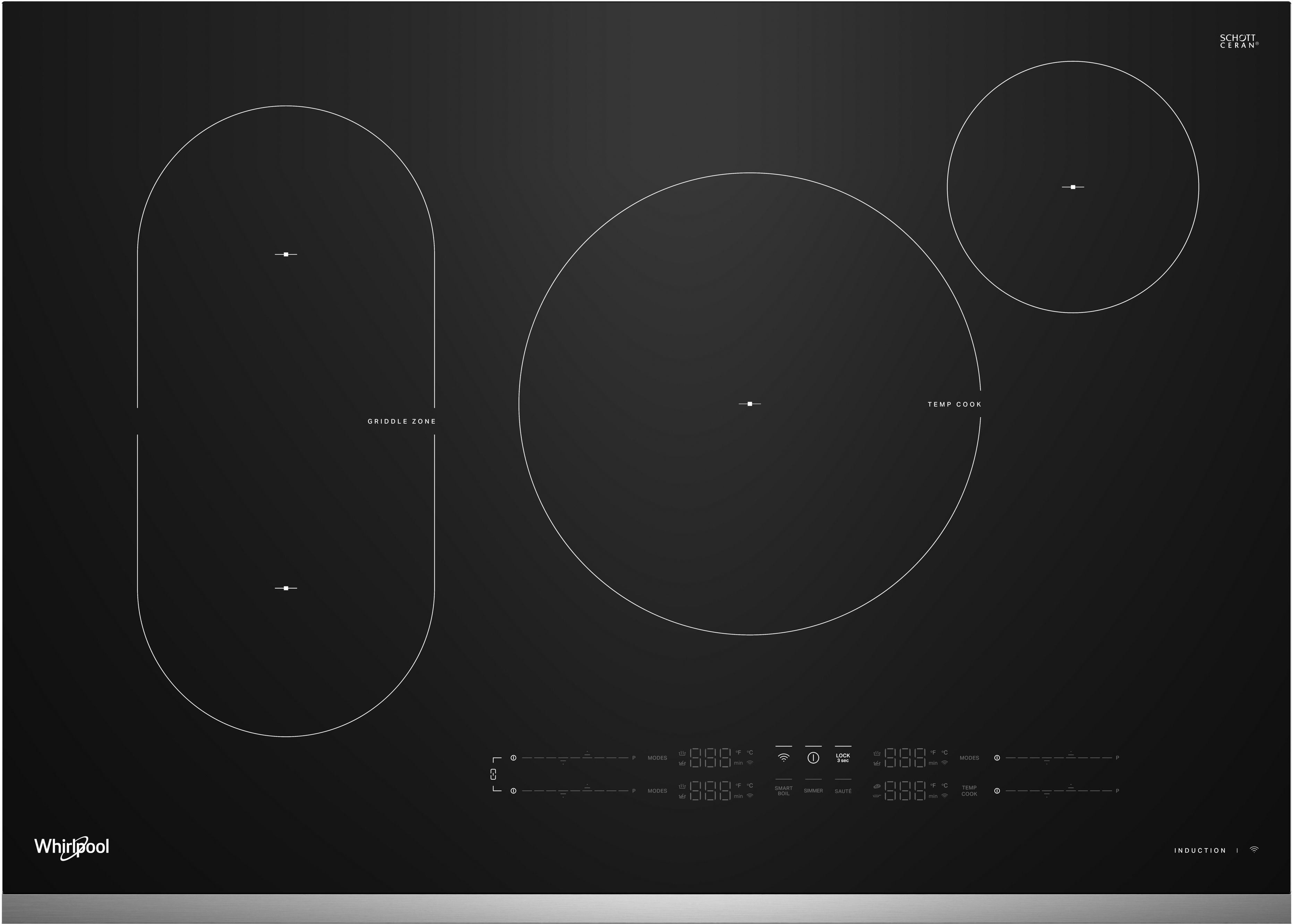Tap the upper-left burner power icon
The height and width of the screenshot is (924, 1293).
(513, 758)
